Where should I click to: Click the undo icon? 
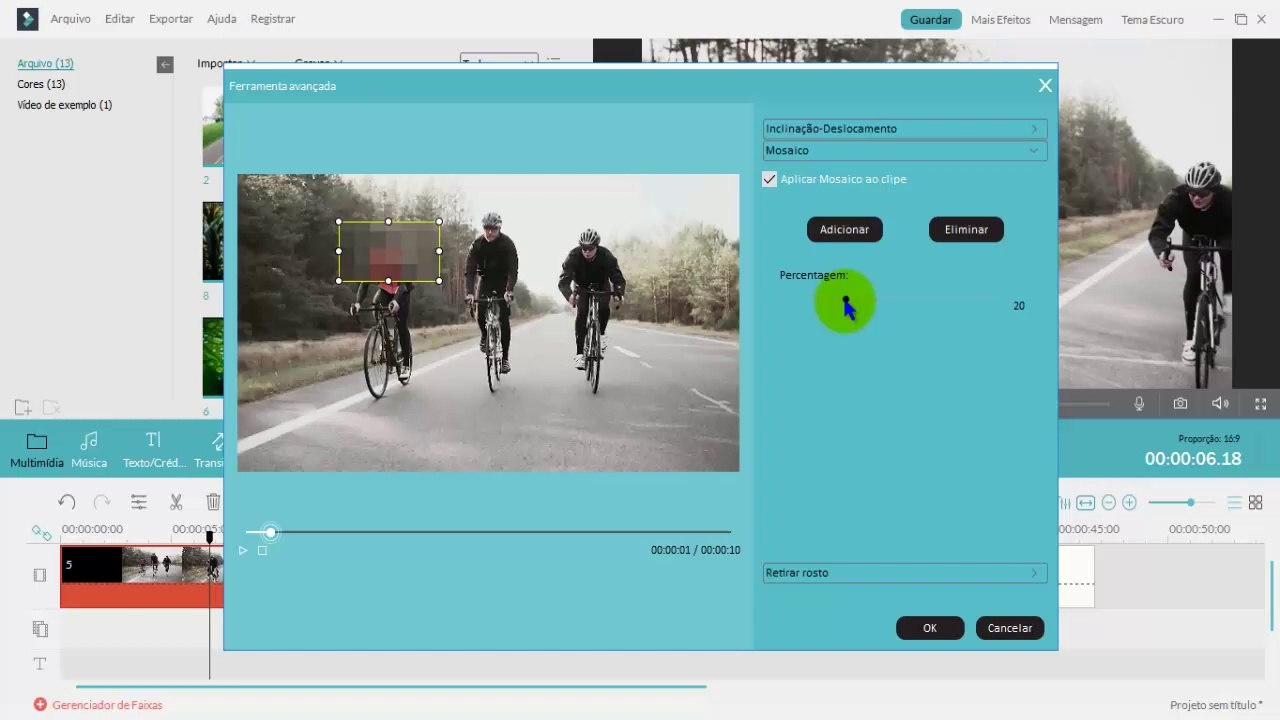point(67,502)
